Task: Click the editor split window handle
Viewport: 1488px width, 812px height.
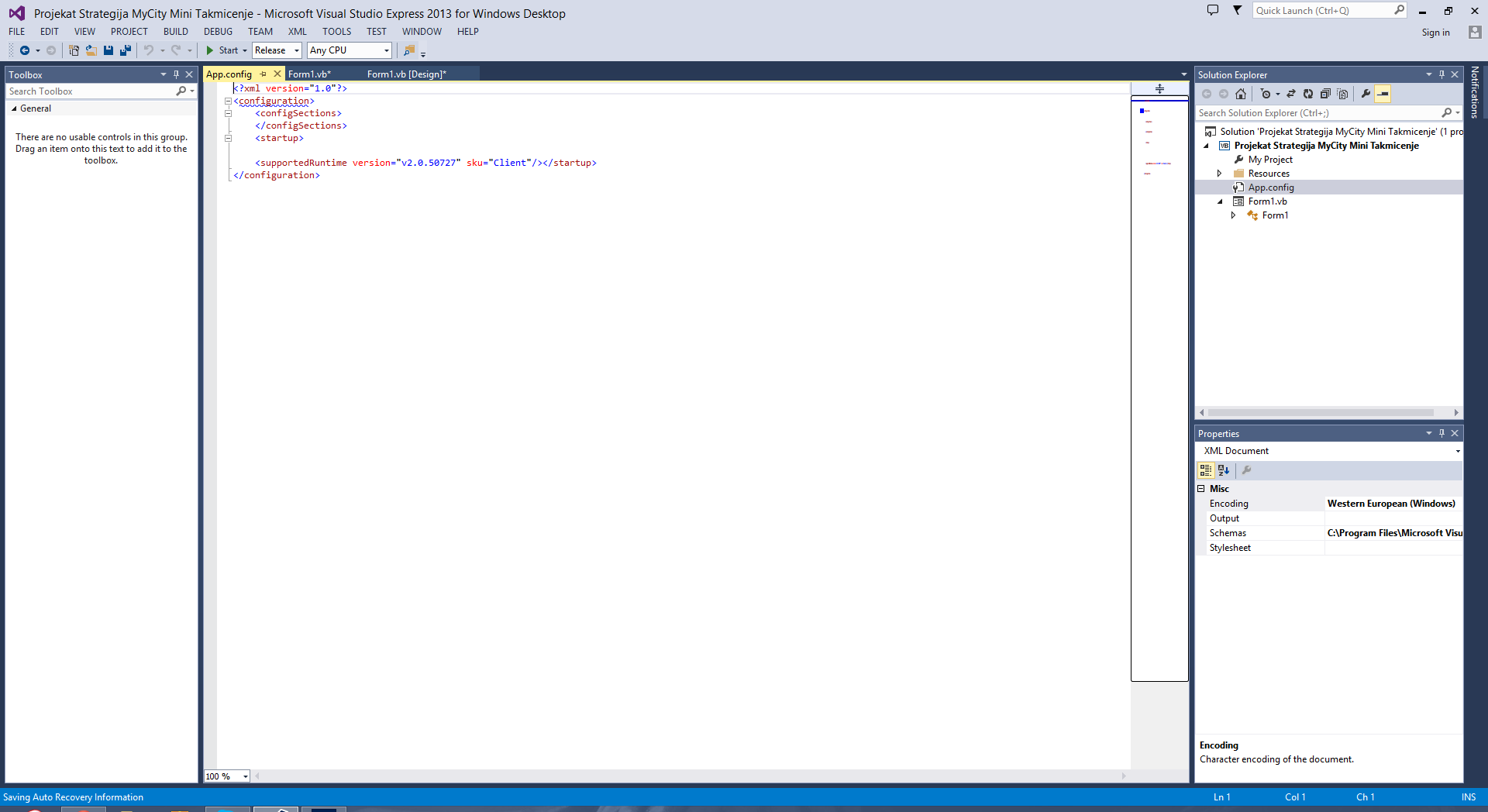Action: 1159,88
